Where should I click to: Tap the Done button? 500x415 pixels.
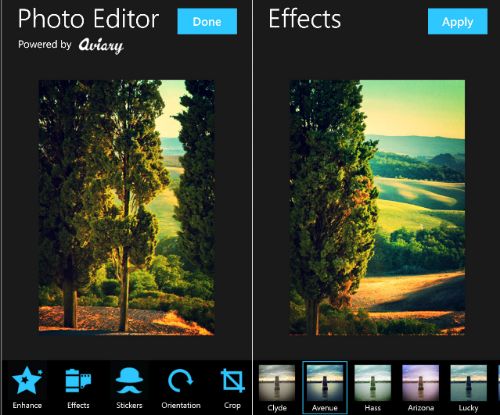pos(207,21)
